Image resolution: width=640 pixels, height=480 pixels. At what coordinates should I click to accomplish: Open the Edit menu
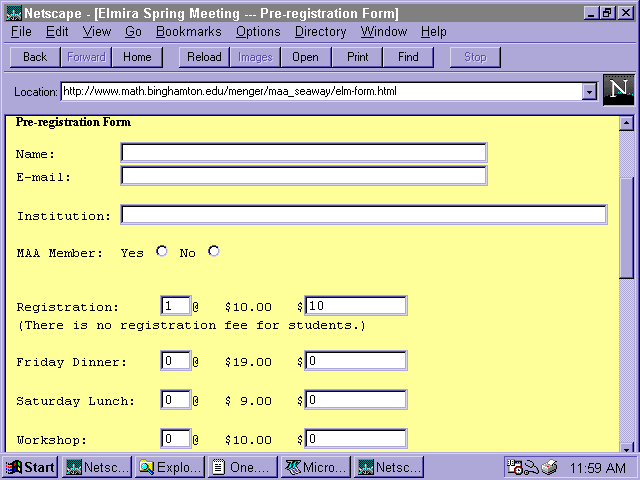[57, 32]
